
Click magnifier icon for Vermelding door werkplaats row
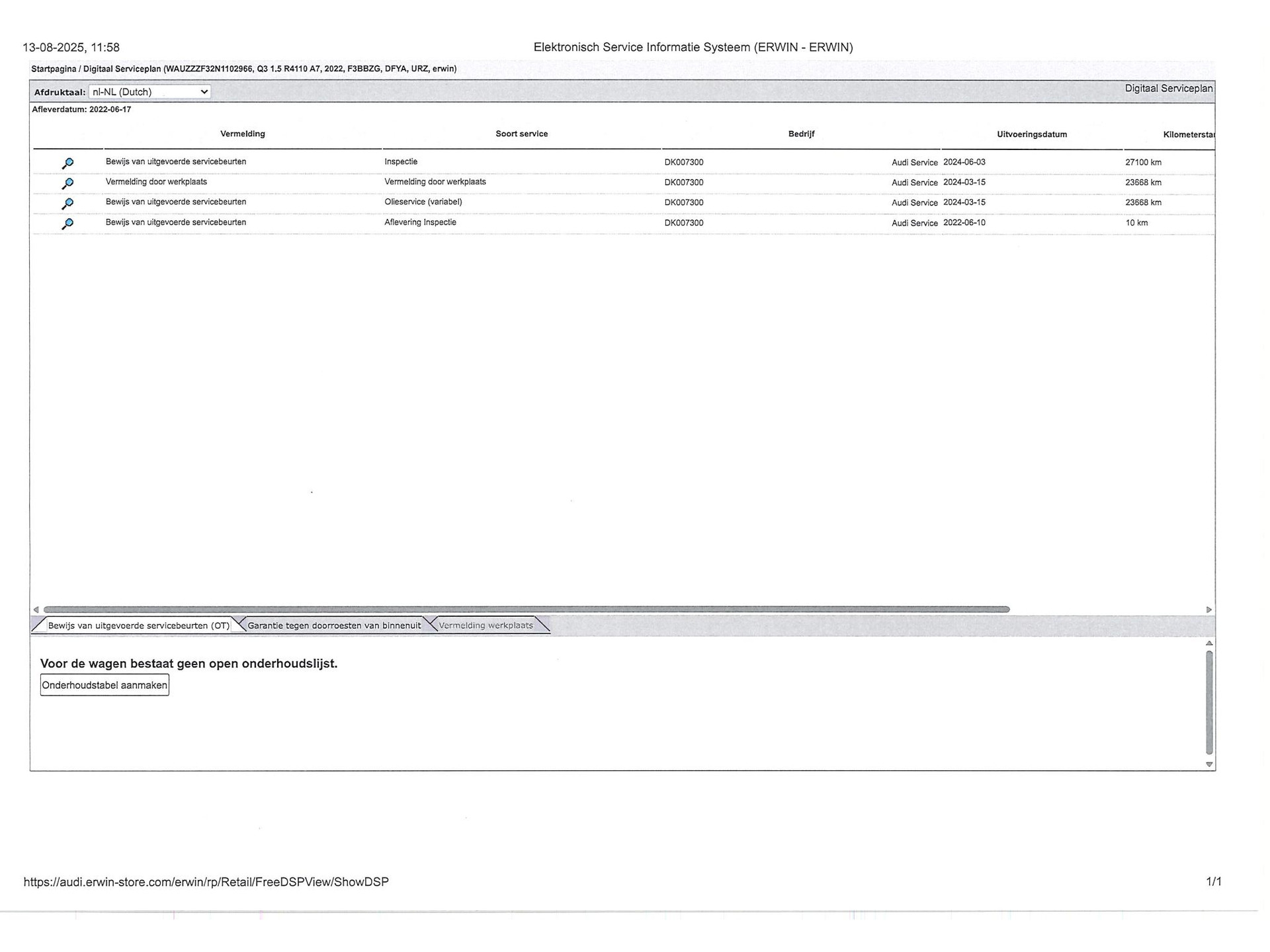[67, 183]
